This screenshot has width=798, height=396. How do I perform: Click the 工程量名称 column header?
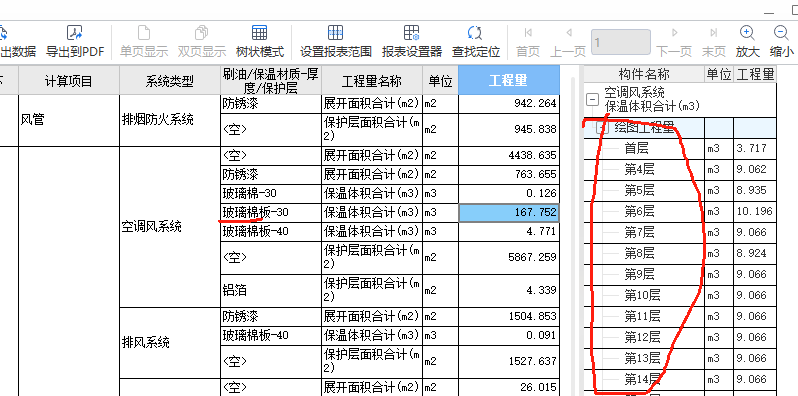coord(372,80)
